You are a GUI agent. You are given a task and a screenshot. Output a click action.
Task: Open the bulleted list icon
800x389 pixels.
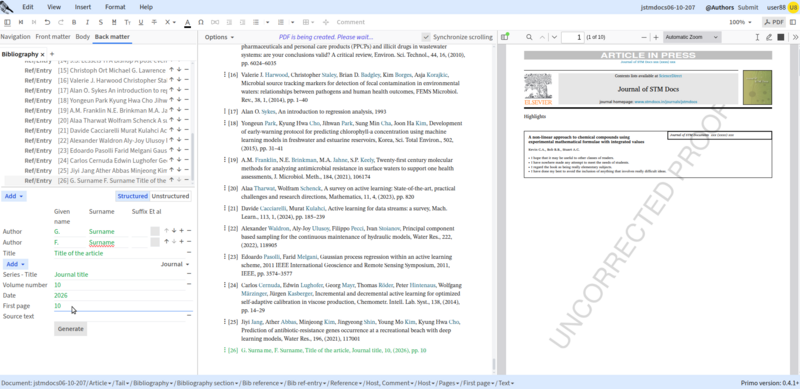[x=256, y=22]
